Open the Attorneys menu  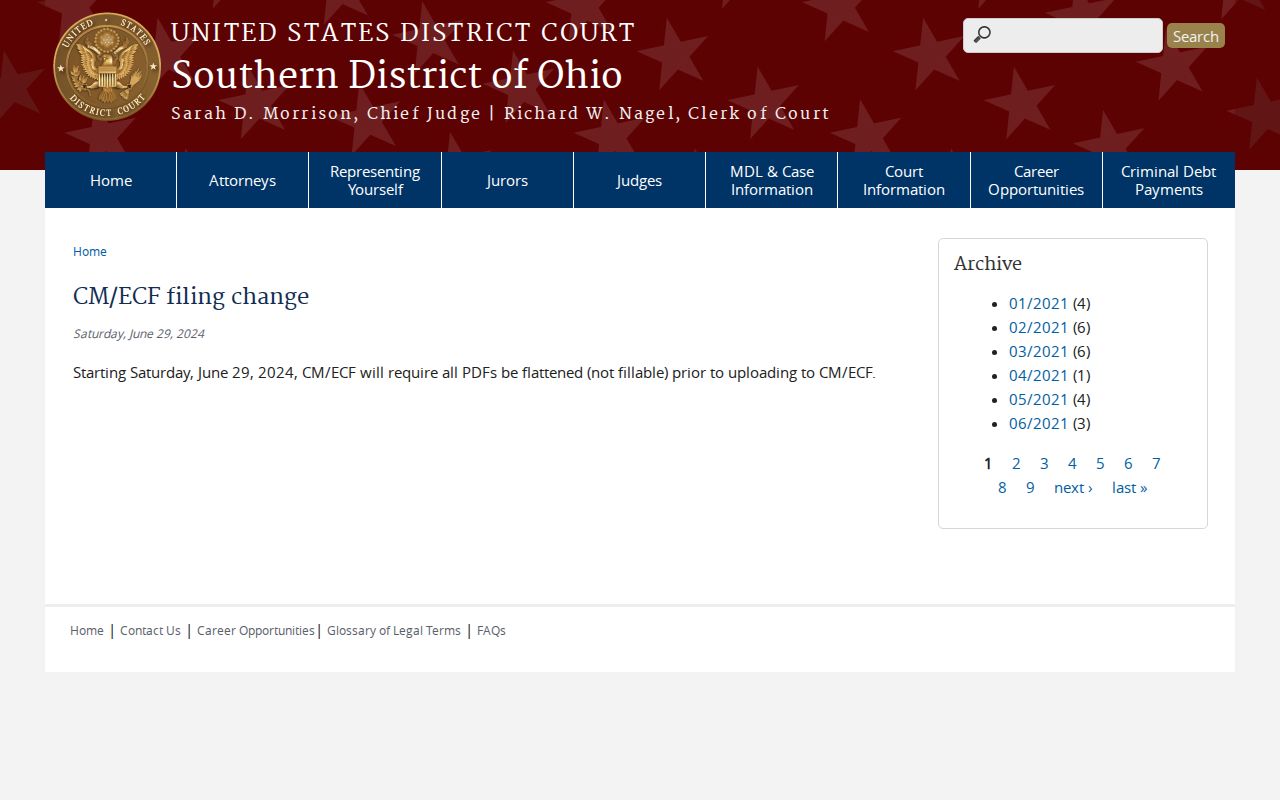[242, 180]
